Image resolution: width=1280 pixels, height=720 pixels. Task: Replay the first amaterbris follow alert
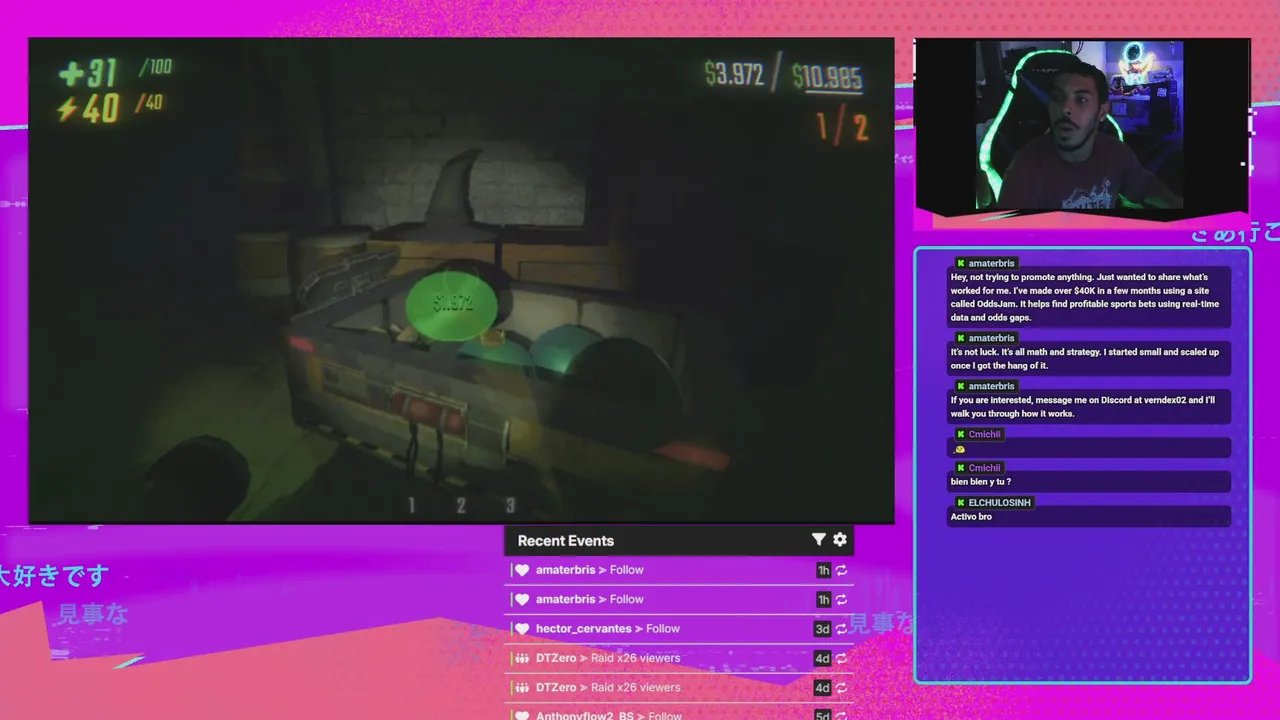click(x=842, y=571)
